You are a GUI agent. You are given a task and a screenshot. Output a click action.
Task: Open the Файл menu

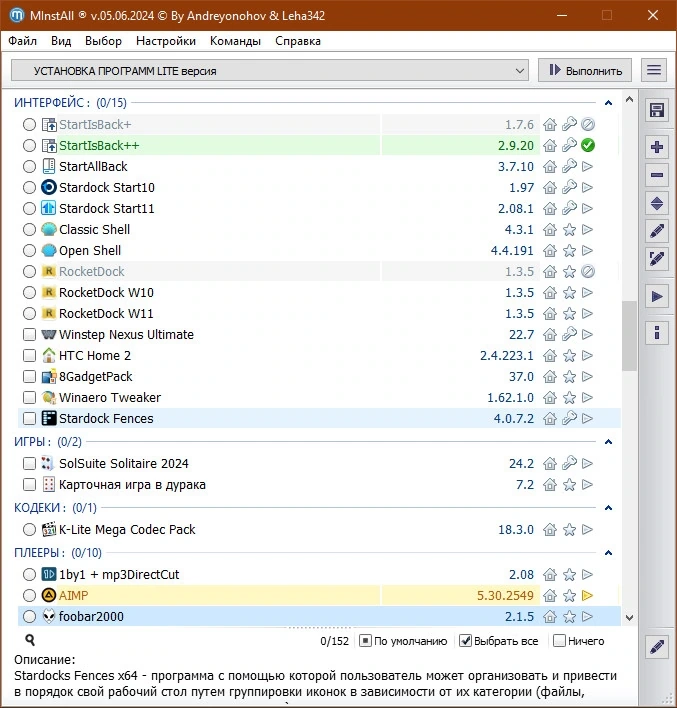(23, 41)
